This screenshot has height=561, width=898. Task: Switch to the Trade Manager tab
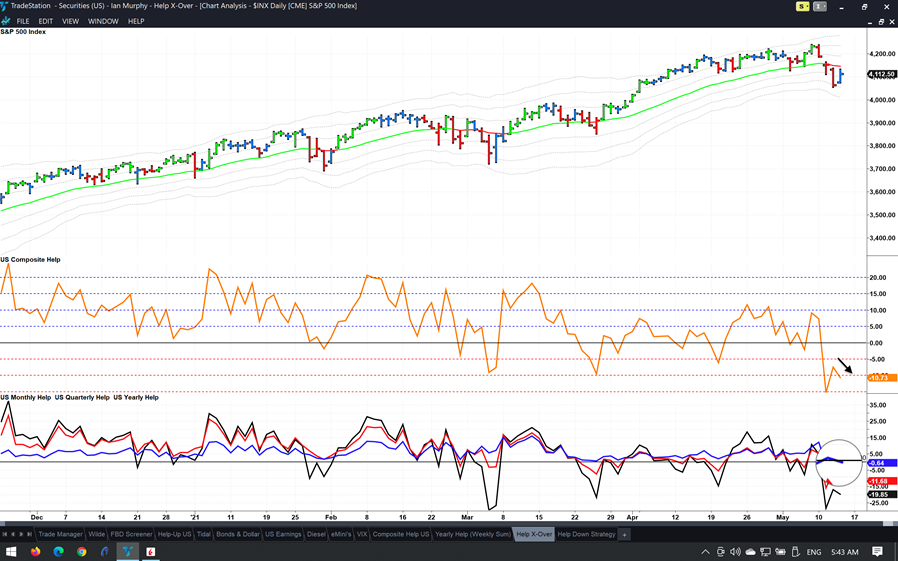pyautogui.click(x=60, y=535)
